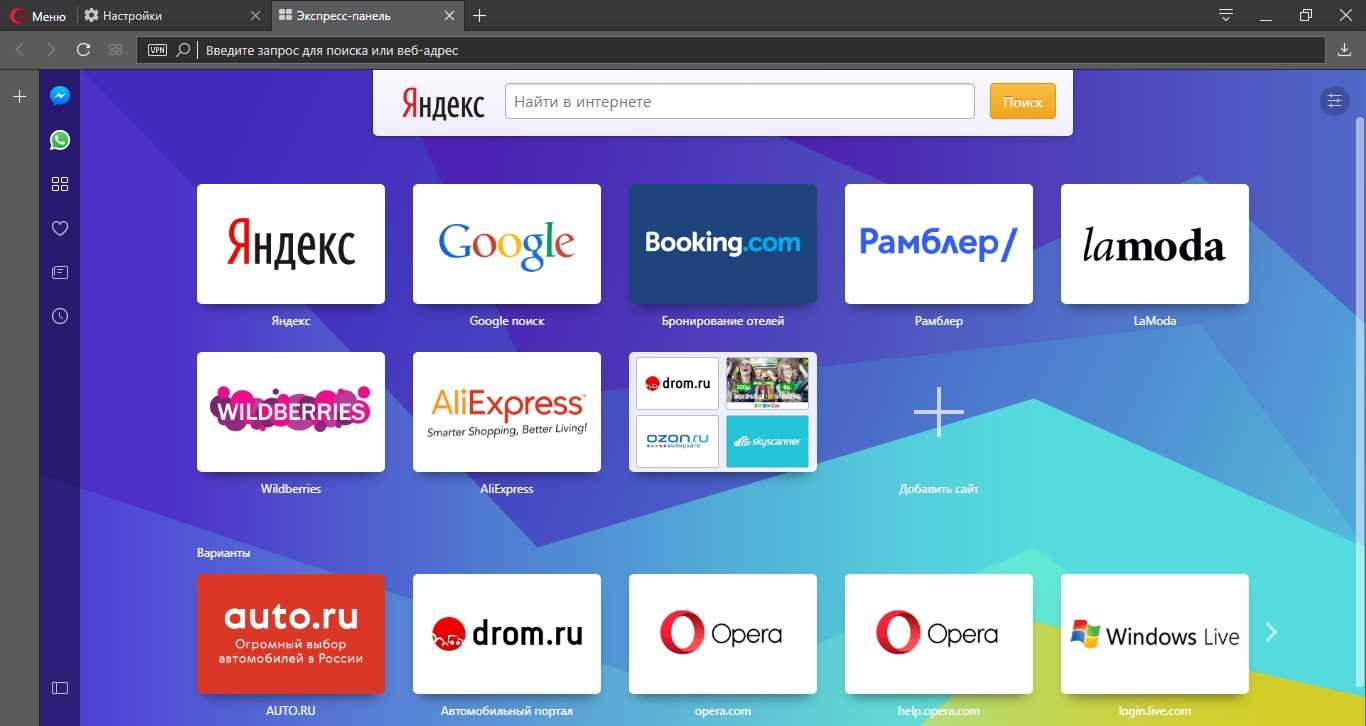Viewport: 1366px width, 726px height.
Task: Go back to previous page
Action: coord(19,50)
